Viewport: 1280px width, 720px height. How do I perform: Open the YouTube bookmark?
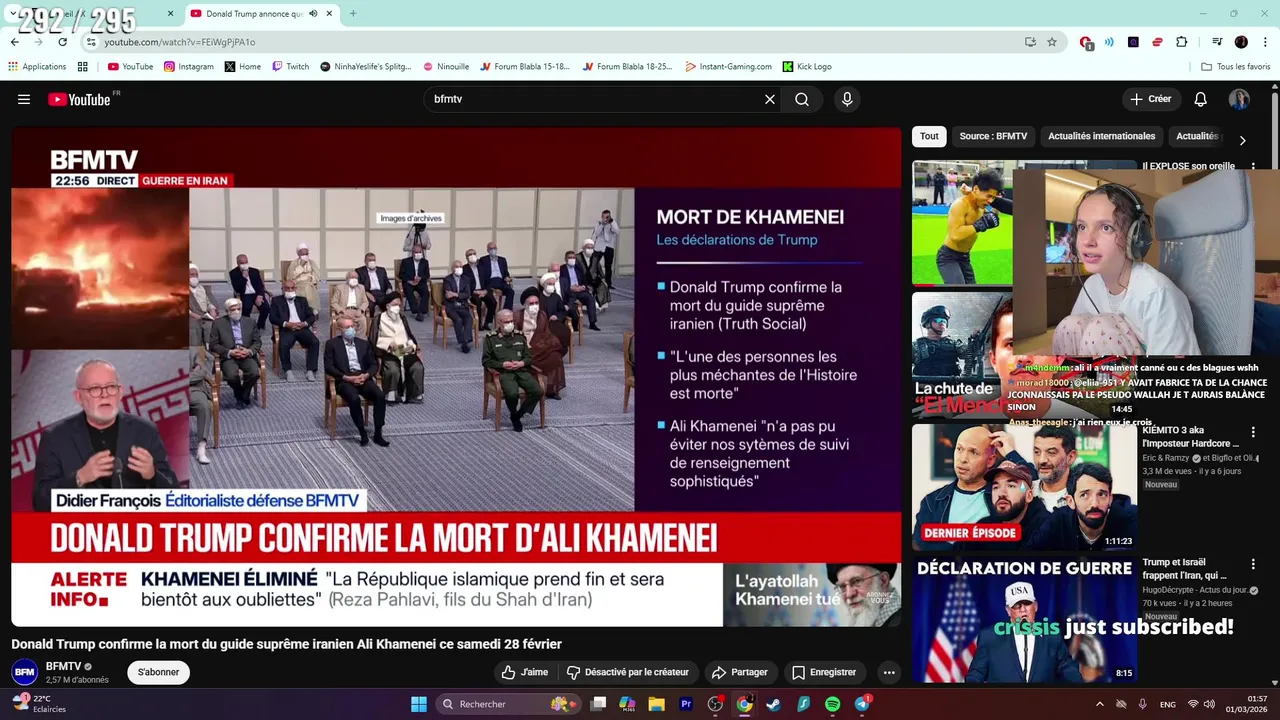[130, 67]
